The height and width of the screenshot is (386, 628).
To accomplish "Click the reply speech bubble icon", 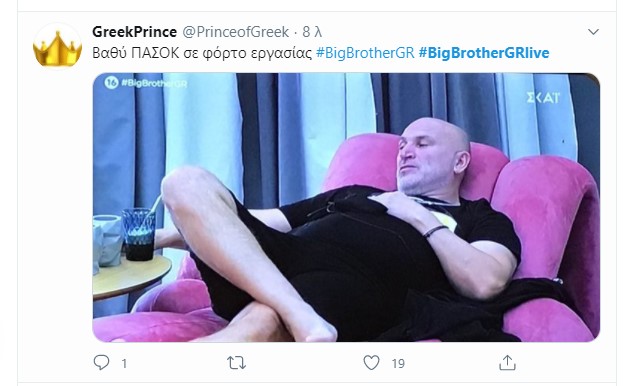I will pyautogui.click(x=101, y=362).
